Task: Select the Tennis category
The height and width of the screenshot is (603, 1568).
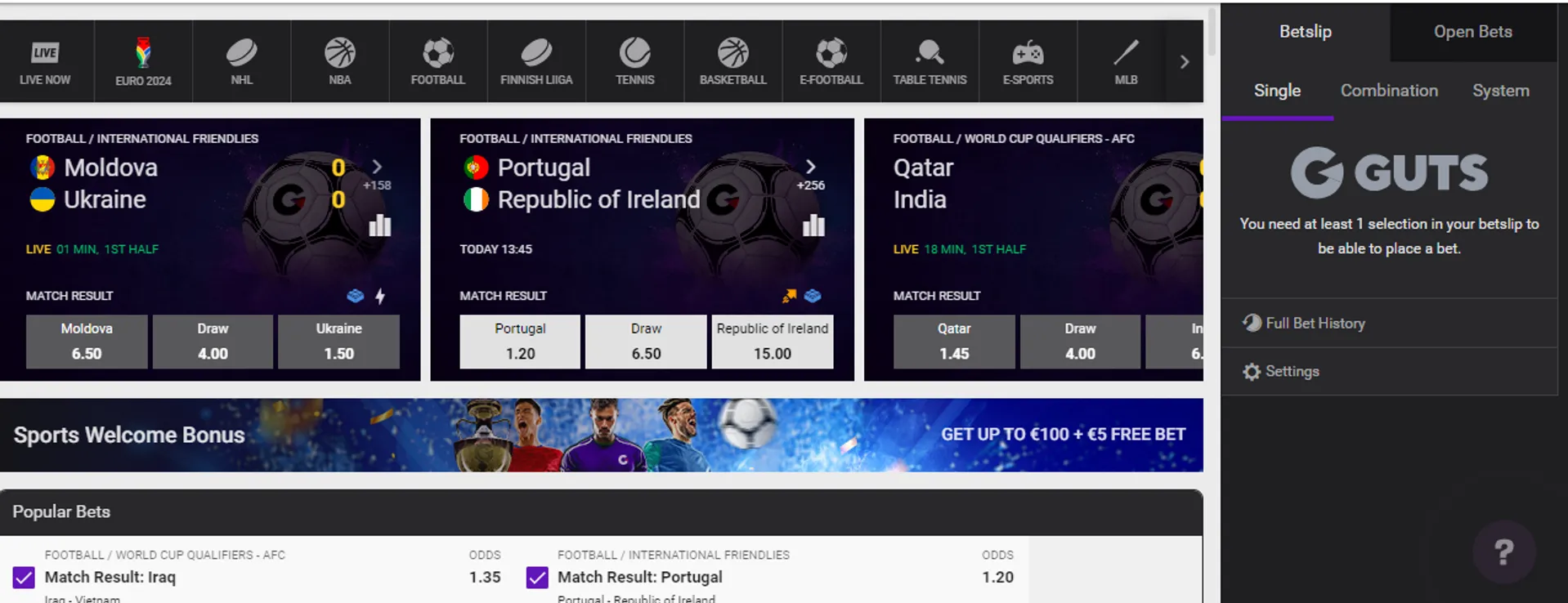Action: tap(635, 61)
